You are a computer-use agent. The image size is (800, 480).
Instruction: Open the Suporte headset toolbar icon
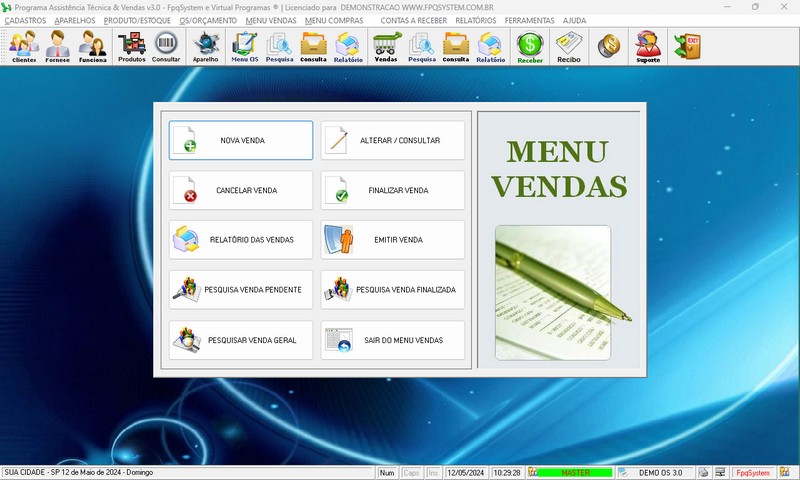point(648,46)
